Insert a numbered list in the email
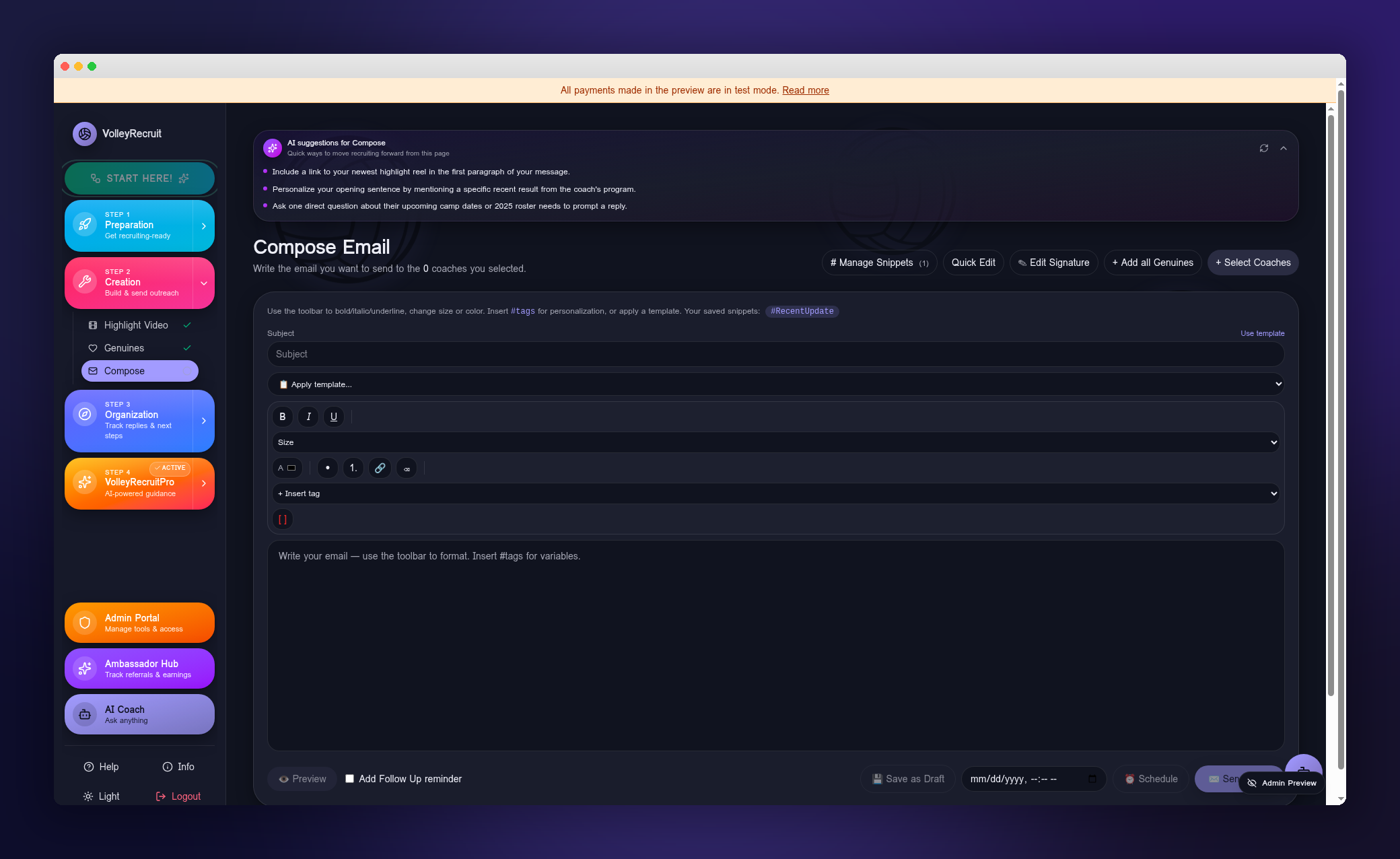 (x=353, y=468)
